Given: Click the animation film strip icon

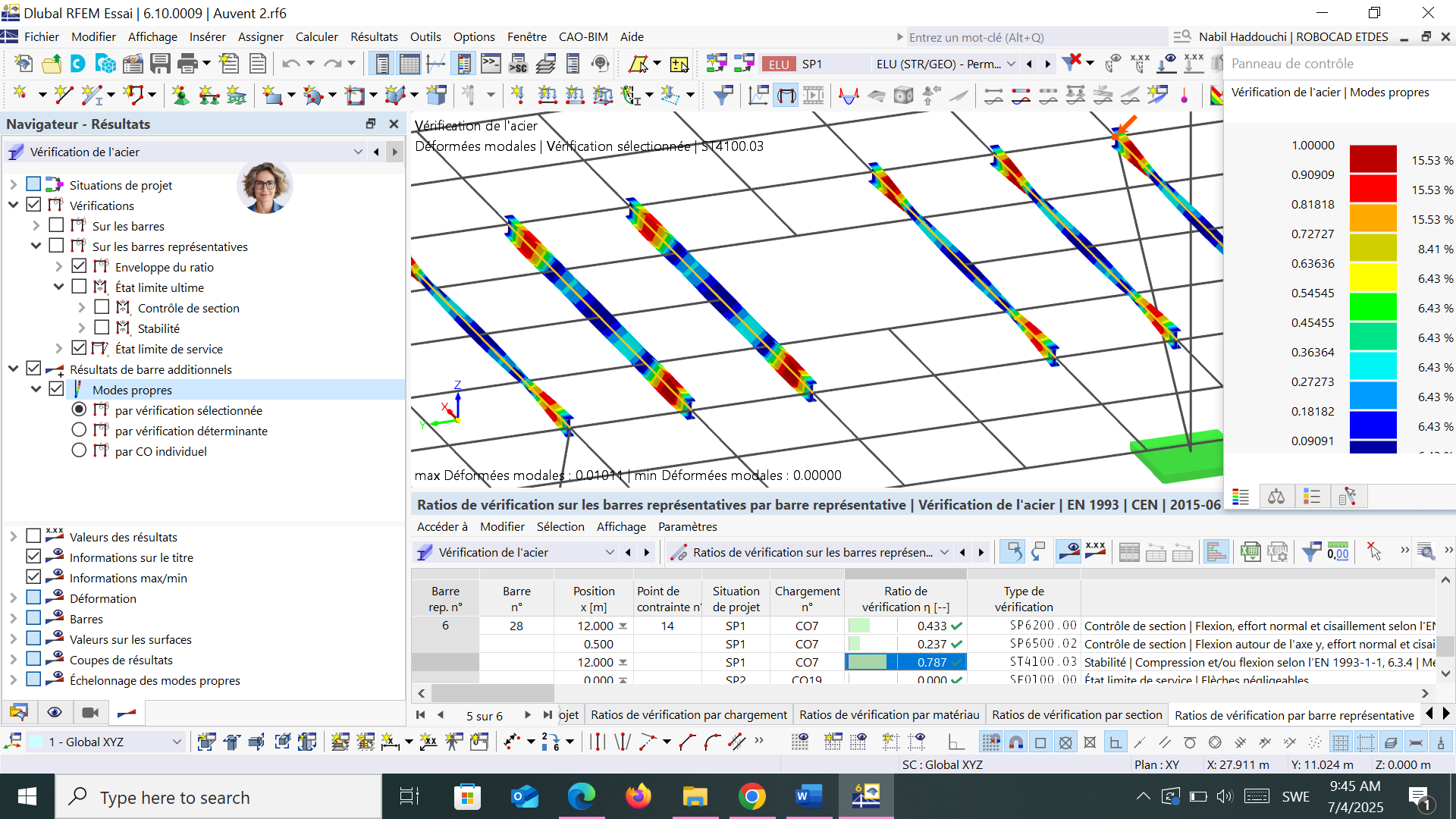Looking at the screenshot, I should tap(814, 95).
